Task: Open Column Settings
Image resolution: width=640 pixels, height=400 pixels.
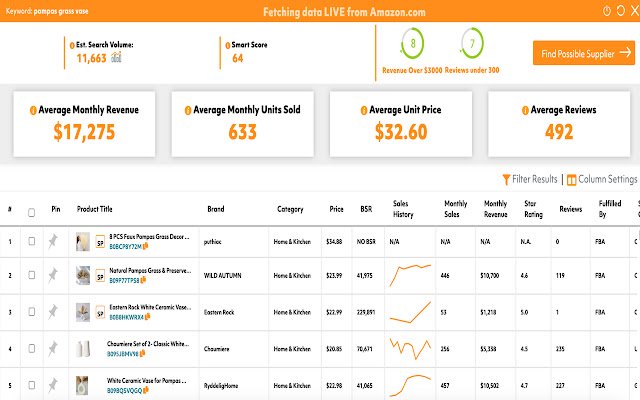Action: [602, 179]
